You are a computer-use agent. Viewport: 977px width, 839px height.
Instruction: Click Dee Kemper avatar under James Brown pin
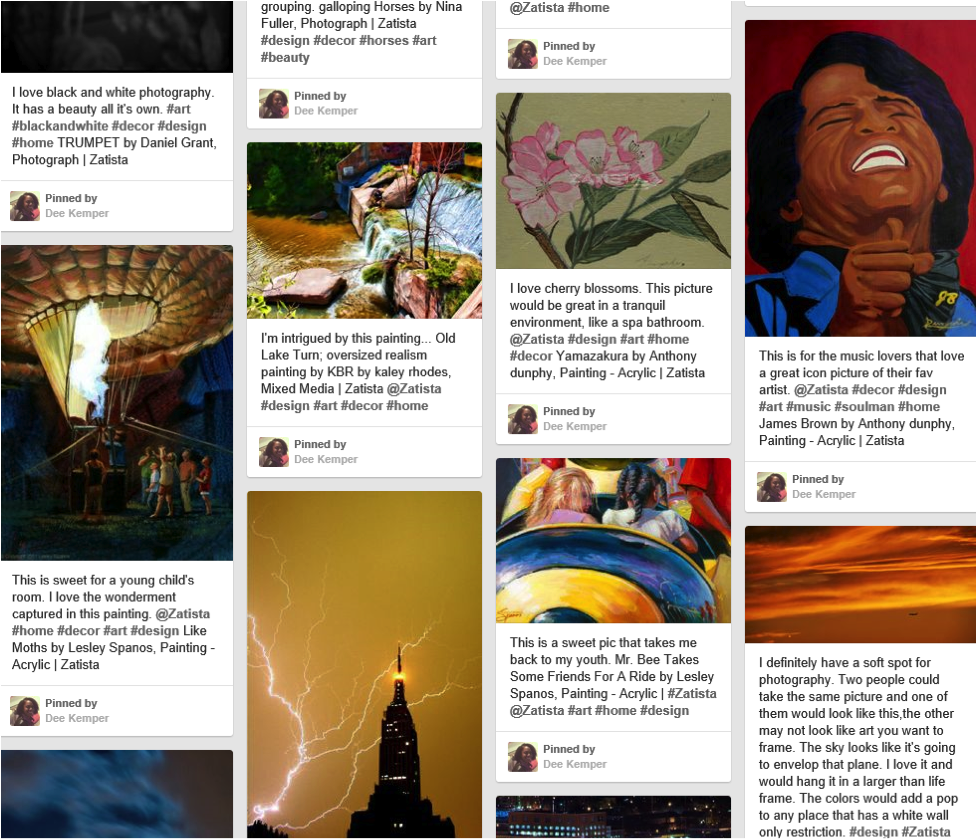point(772,487)
